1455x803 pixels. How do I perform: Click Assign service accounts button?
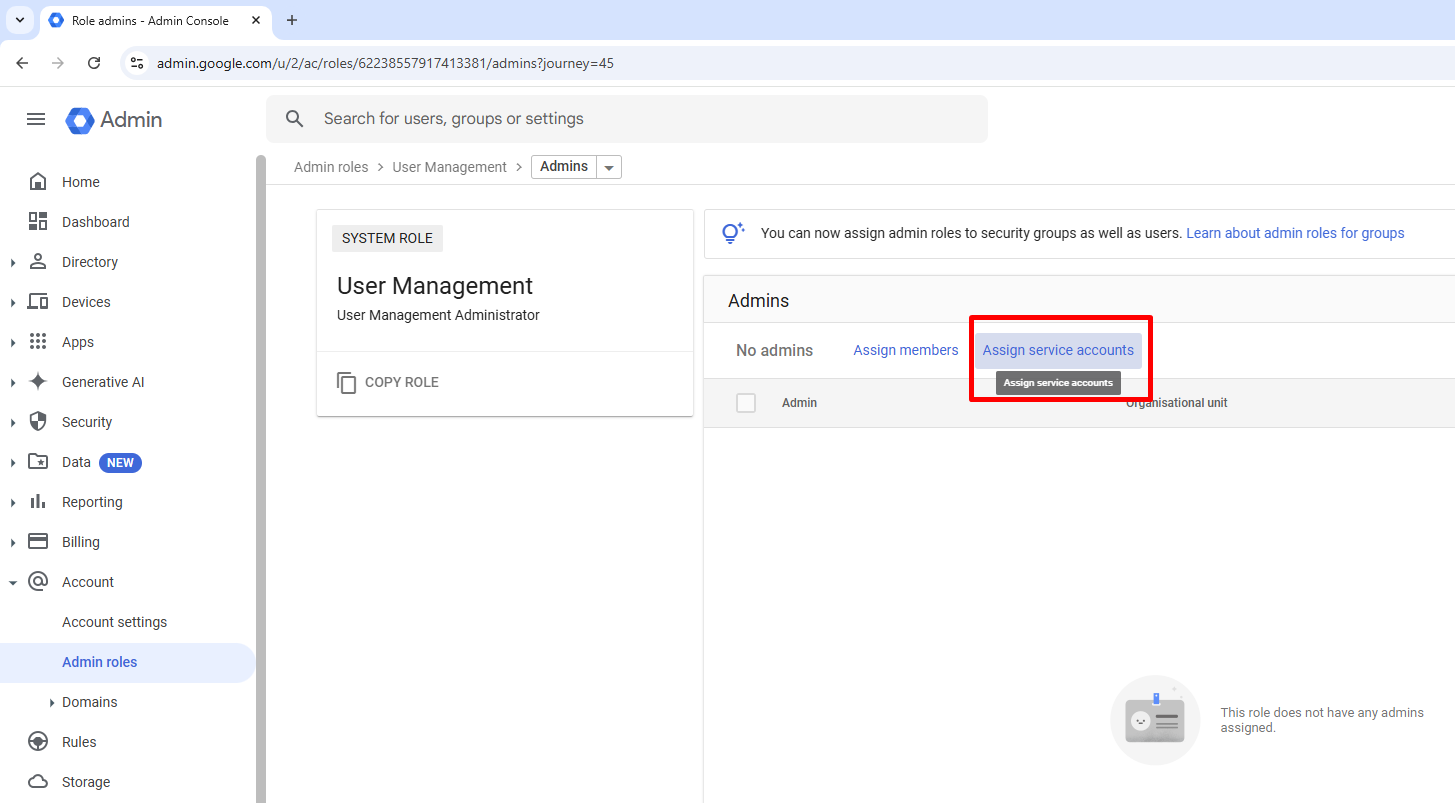pyautogui.click(x=1058, y=350)
